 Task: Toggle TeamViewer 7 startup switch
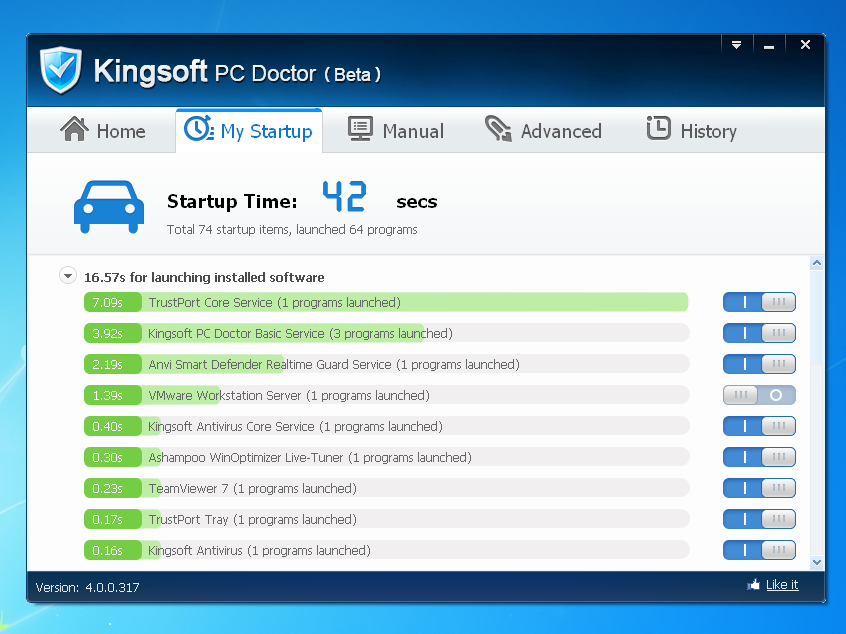(x=759, y=488)
